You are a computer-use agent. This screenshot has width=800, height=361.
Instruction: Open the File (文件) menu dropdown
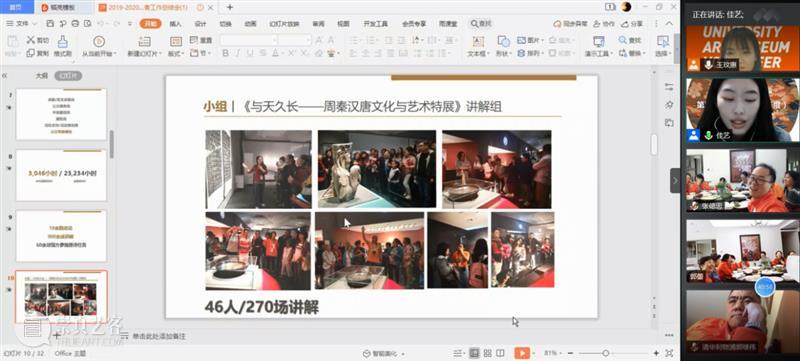click(22, 23)
